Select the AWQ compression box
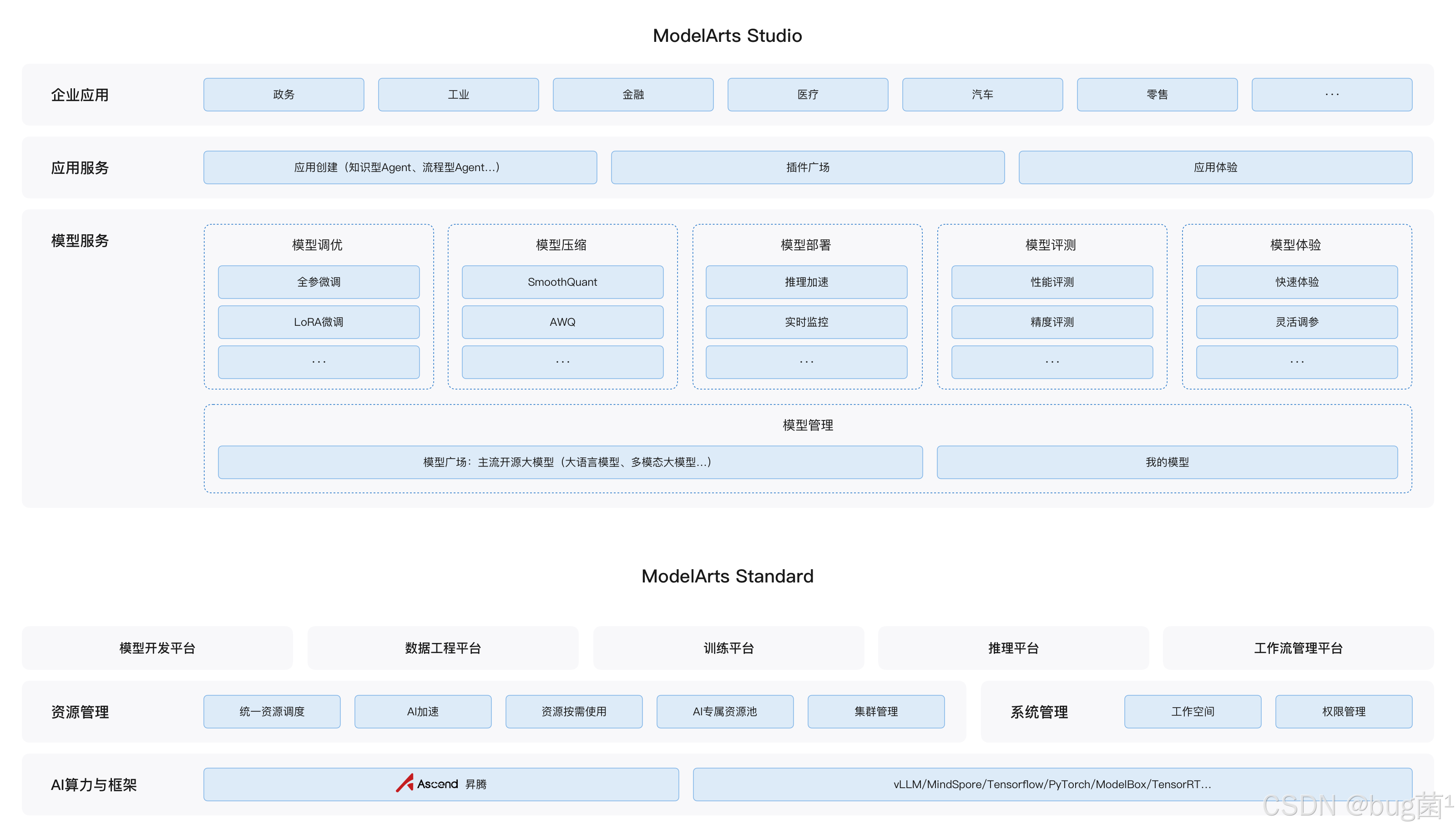 coord(562,322)
